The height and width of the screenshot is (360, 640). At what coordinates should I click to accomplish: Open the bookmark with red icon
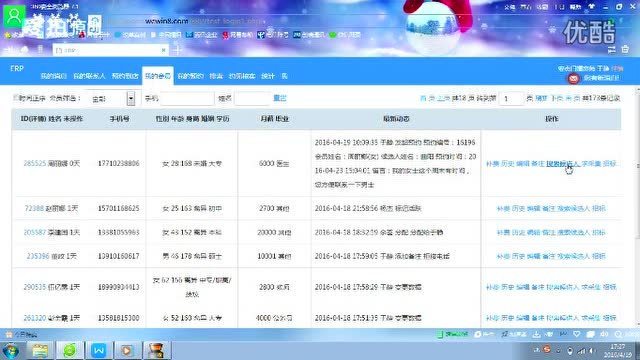pos(225,35)
